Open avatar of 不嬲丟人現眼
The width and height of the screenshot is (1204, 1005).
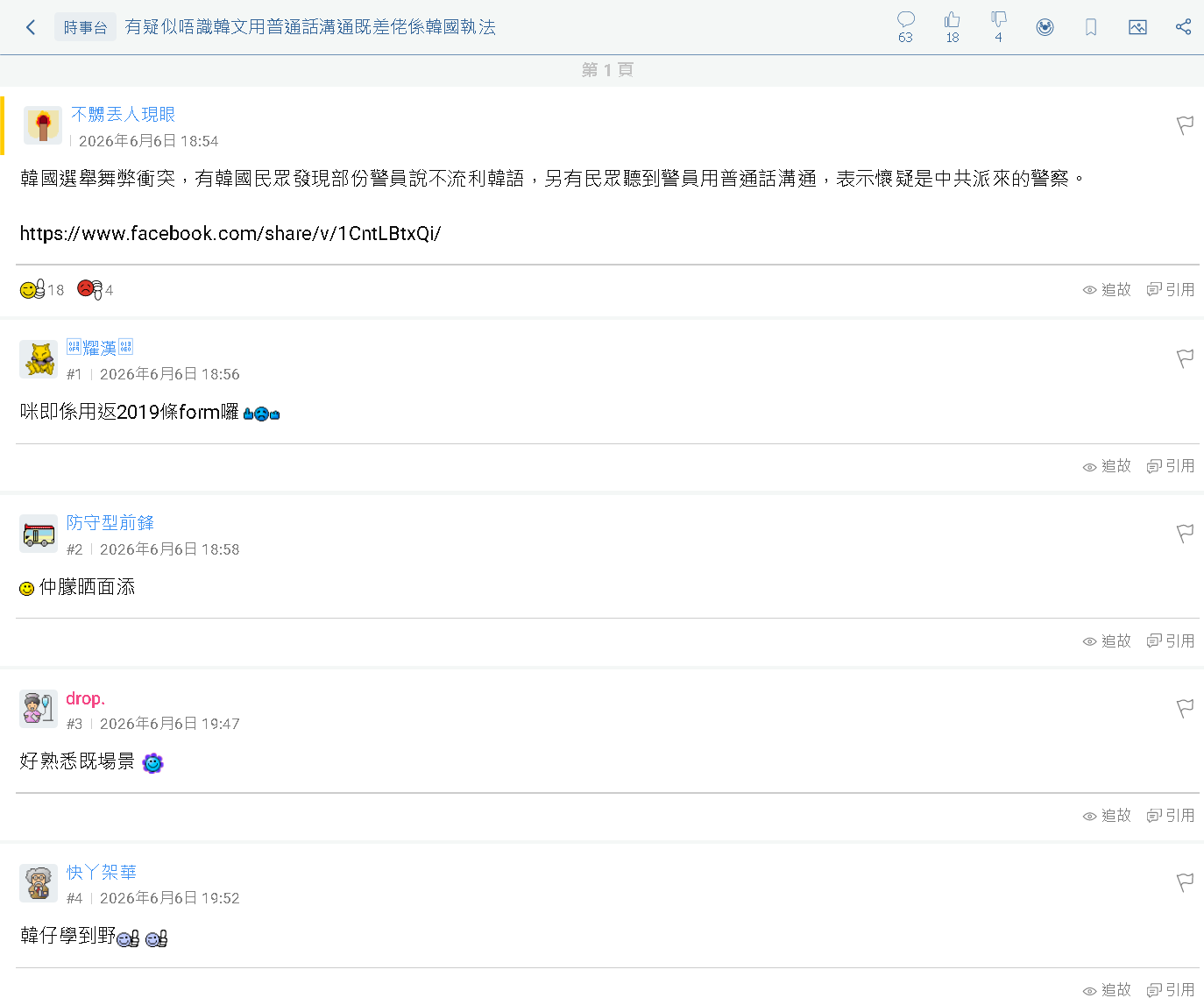(x=43, y=125)
